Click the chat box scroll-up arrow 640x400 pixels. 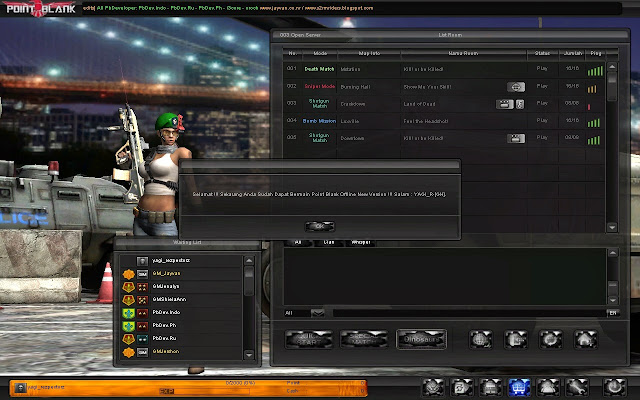pyautogui.click(x=613, y=253)
